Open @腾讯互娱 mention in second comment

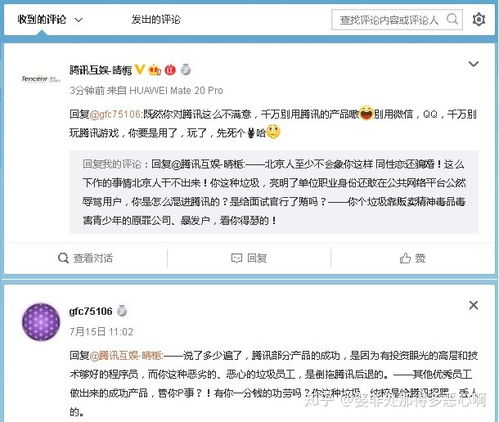(126, 356)
